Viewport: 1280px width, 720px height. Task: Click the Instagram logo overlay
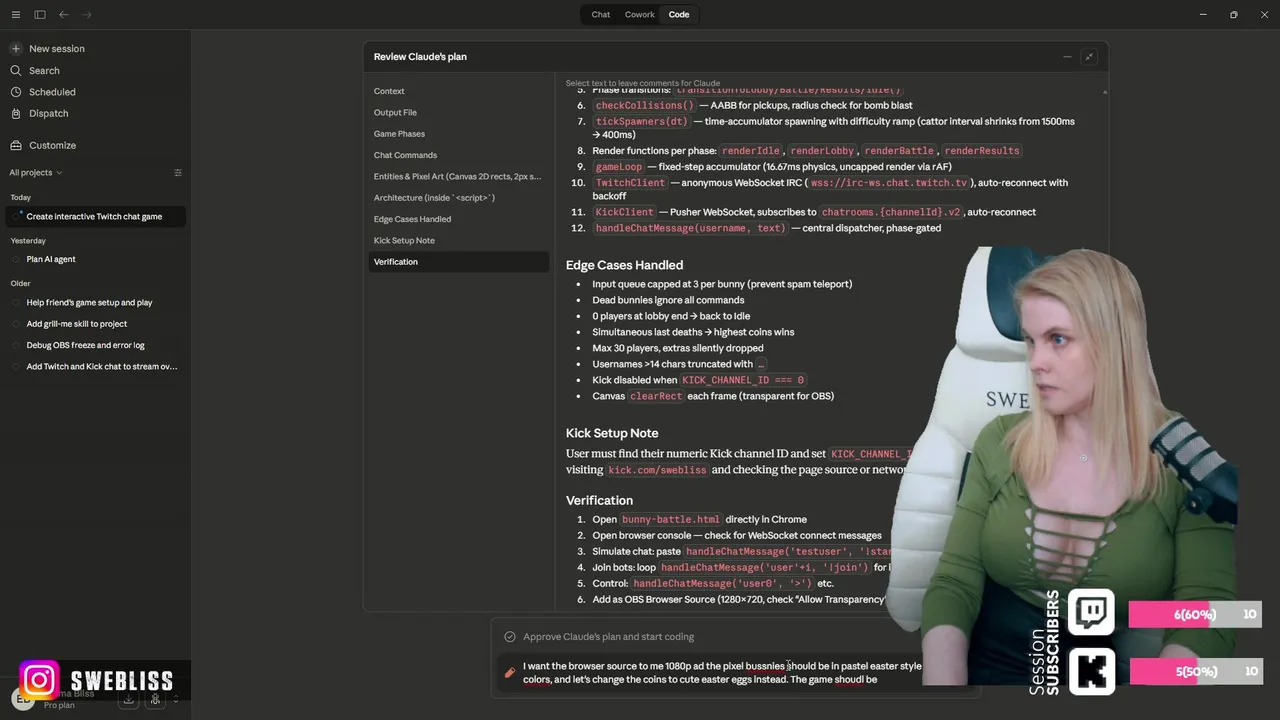click(39, 680)
